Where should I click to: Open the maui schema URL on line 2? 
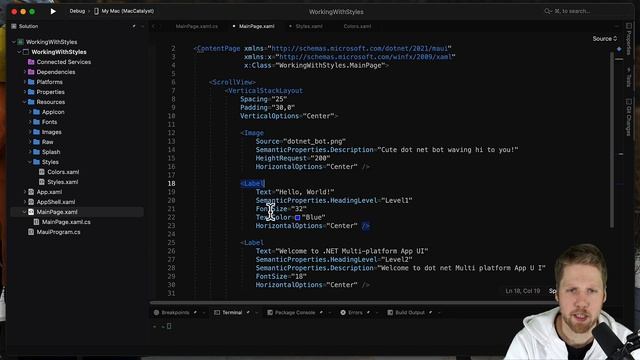[360, 49]
